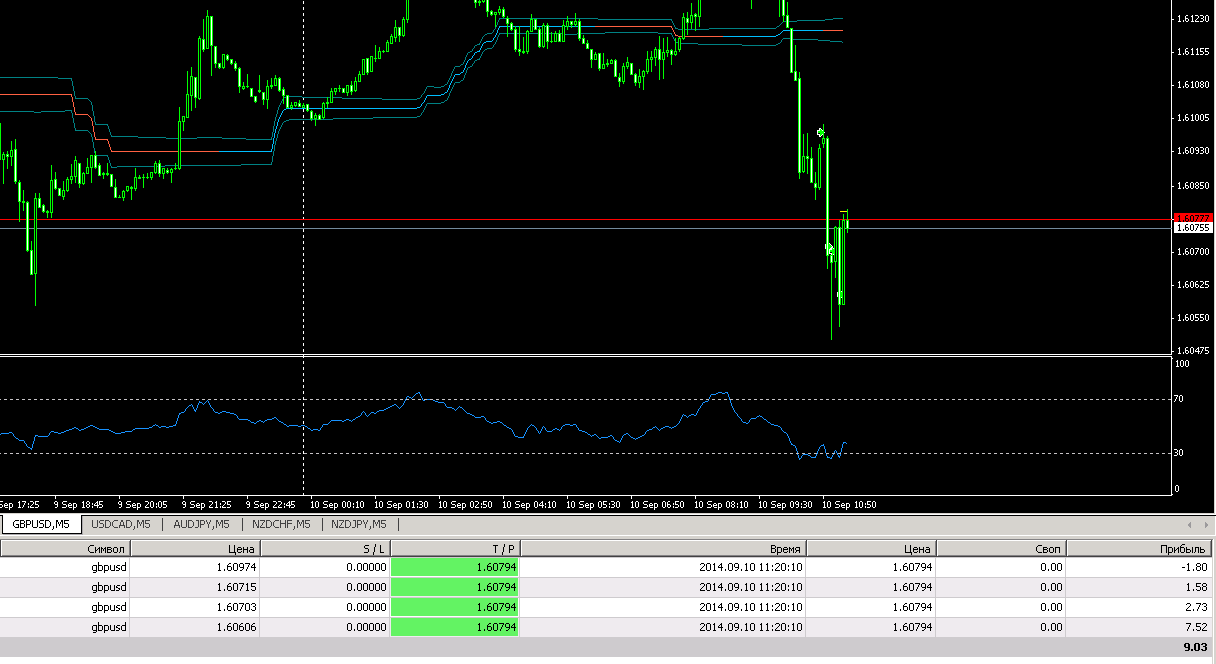Go to the NZDCHF,M5 chart tab
The height and width of the screenshot is (664, 1216).
(x=281, y=524)
